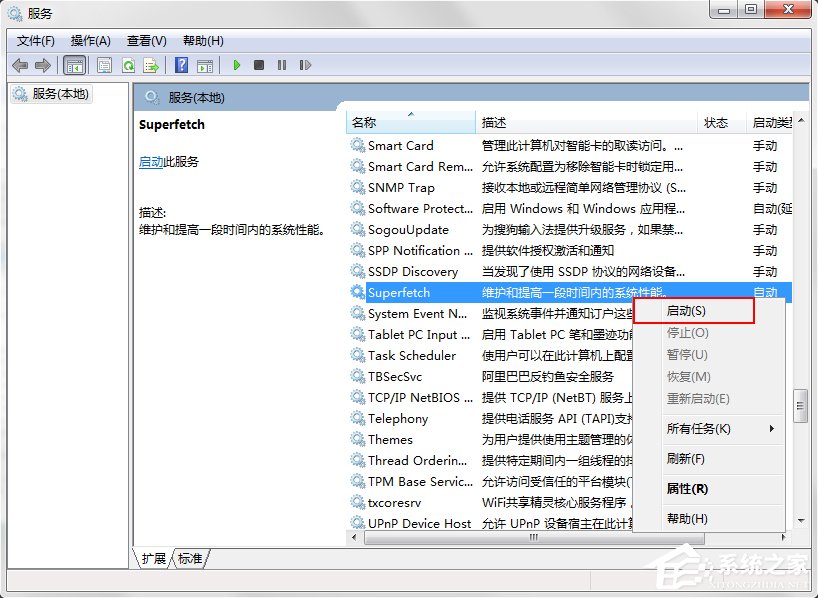Click the help question-mark toolbar icon
Viewport: 818px width, 598px height.
pos(180,65)
